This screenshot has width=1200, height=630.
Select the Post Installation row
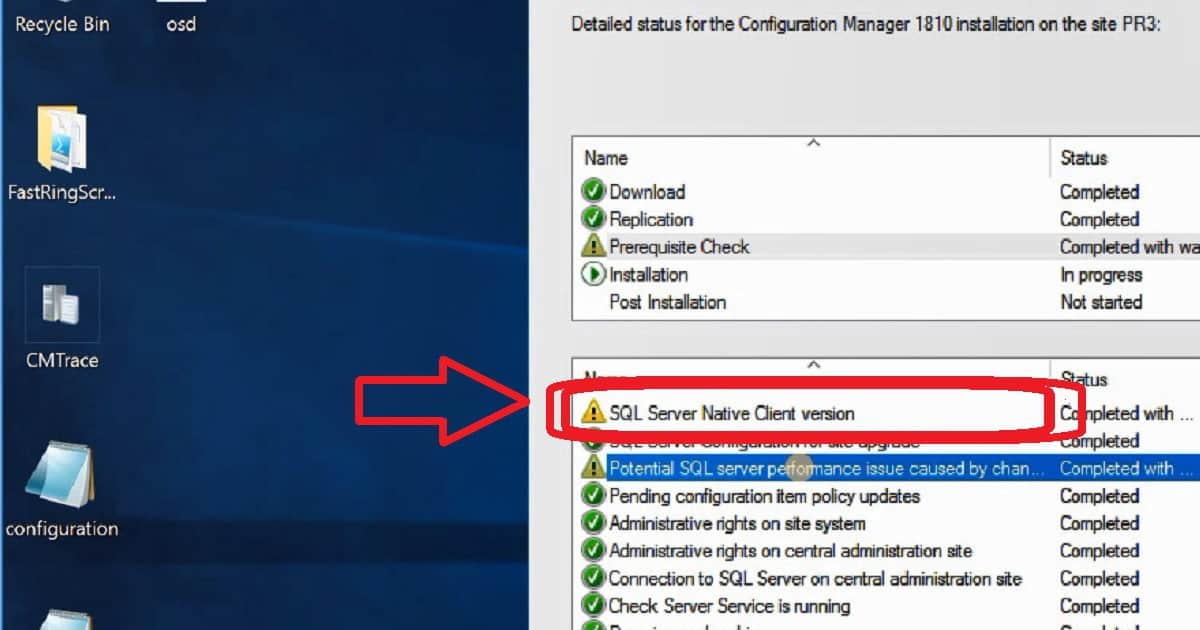tap(886, 302)
